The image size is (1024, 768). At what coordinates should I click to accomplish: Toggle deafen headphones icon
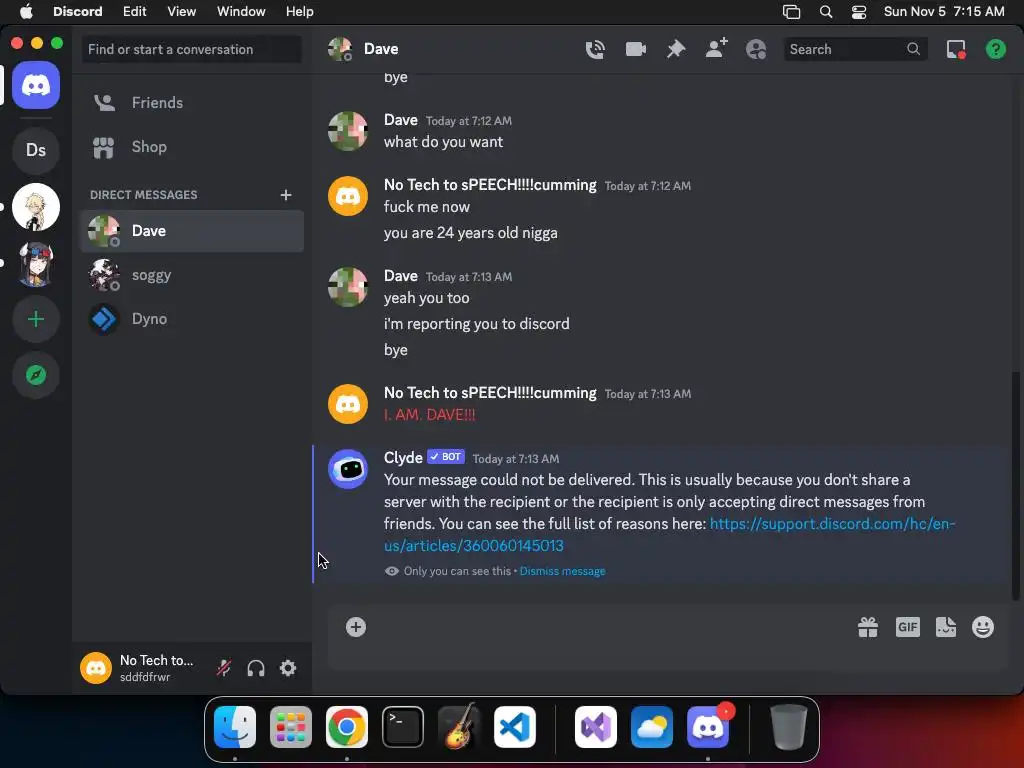click(256, 668)
